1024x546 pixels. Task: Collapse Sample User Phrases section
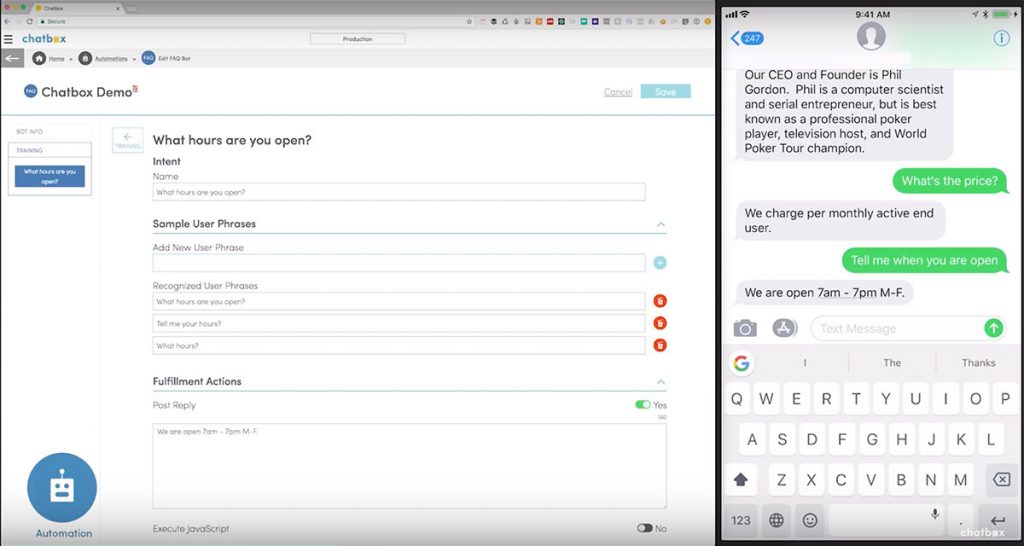click(x=661, y=224)
